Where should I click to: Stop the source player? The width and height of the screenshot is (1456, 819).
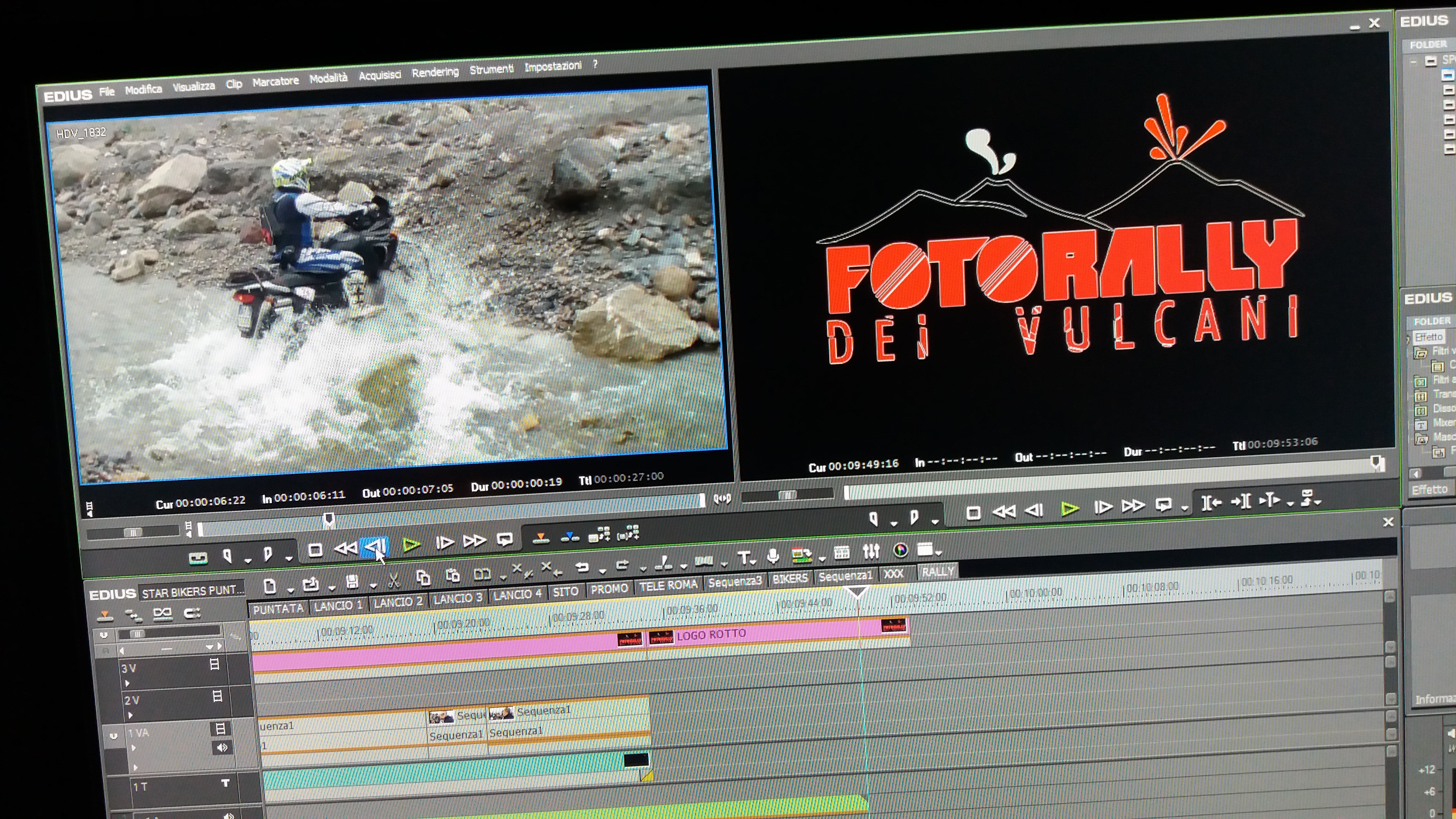point(315,550)
